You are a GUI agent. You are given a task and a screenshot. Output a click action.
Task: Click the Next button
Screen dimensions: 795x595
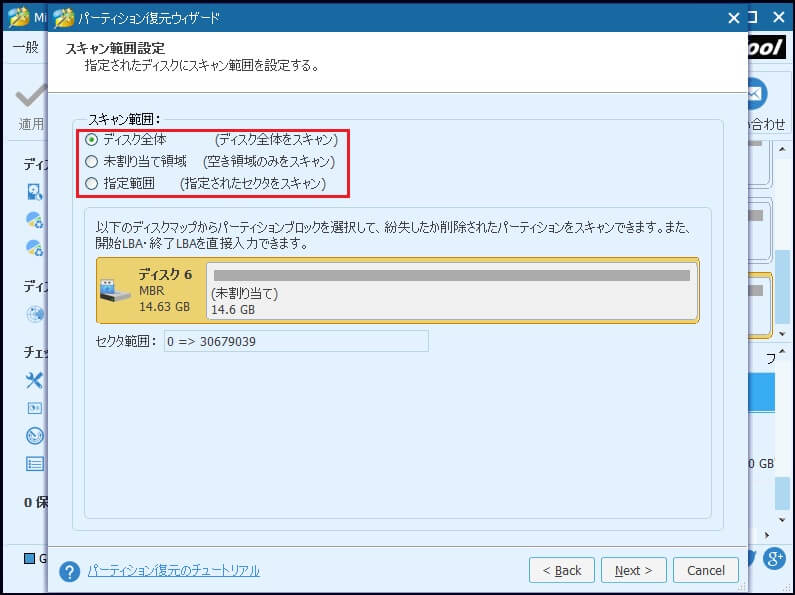point(633,570)
